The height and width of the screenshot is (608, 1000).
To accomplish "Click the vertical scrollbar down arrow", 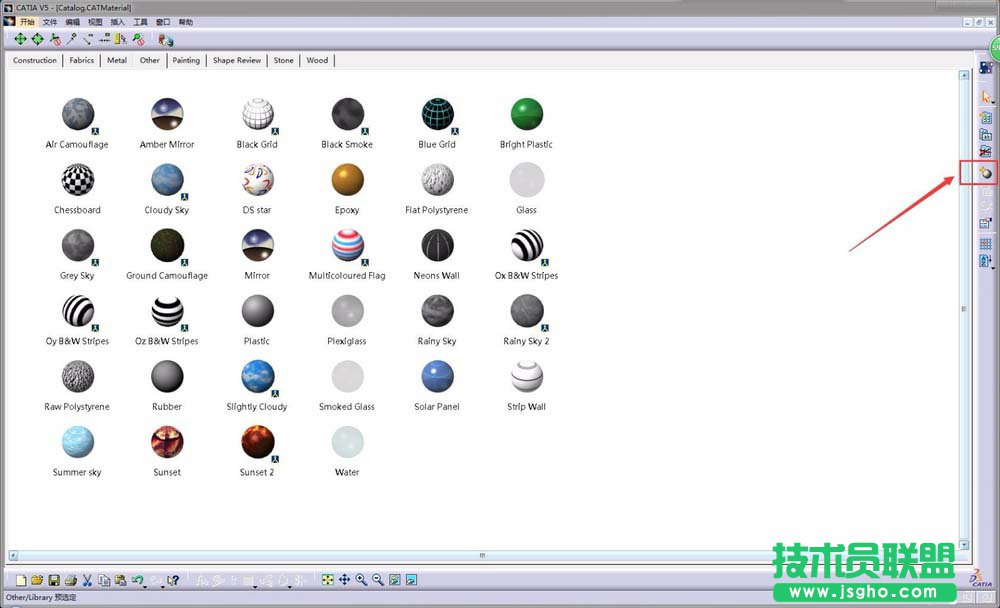I will pos(964,545).
